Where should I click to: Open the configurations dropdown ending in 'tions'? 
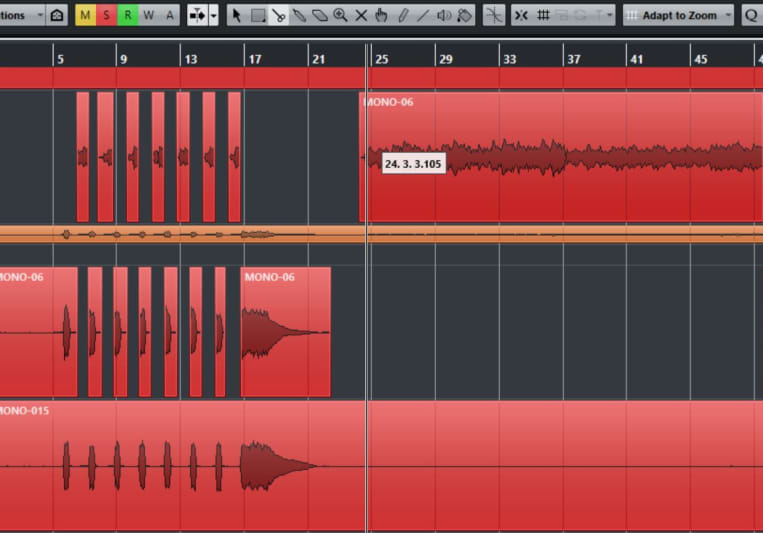(22, 15)
